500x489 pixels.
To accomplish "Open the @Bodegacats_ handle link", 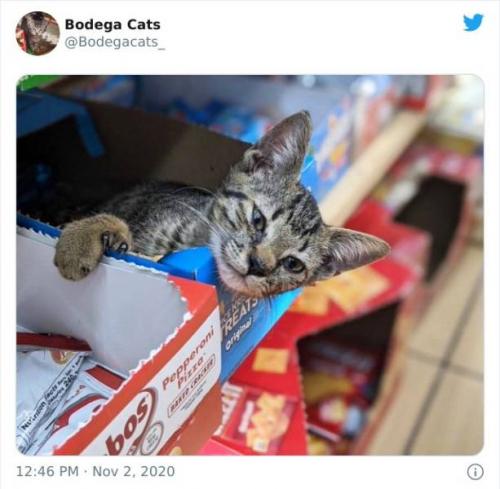I will click(x=115, y=42).
